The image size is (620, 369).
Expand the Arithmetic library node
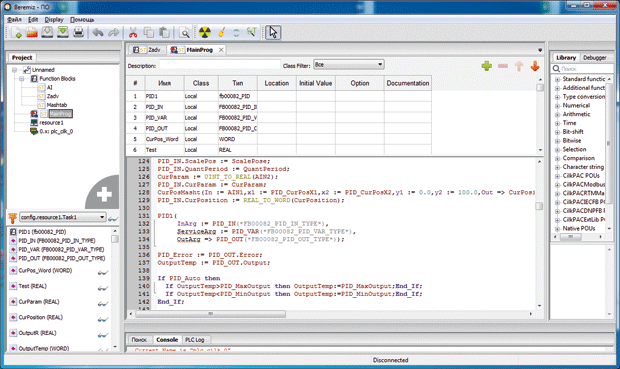click(x=557, y=114)
